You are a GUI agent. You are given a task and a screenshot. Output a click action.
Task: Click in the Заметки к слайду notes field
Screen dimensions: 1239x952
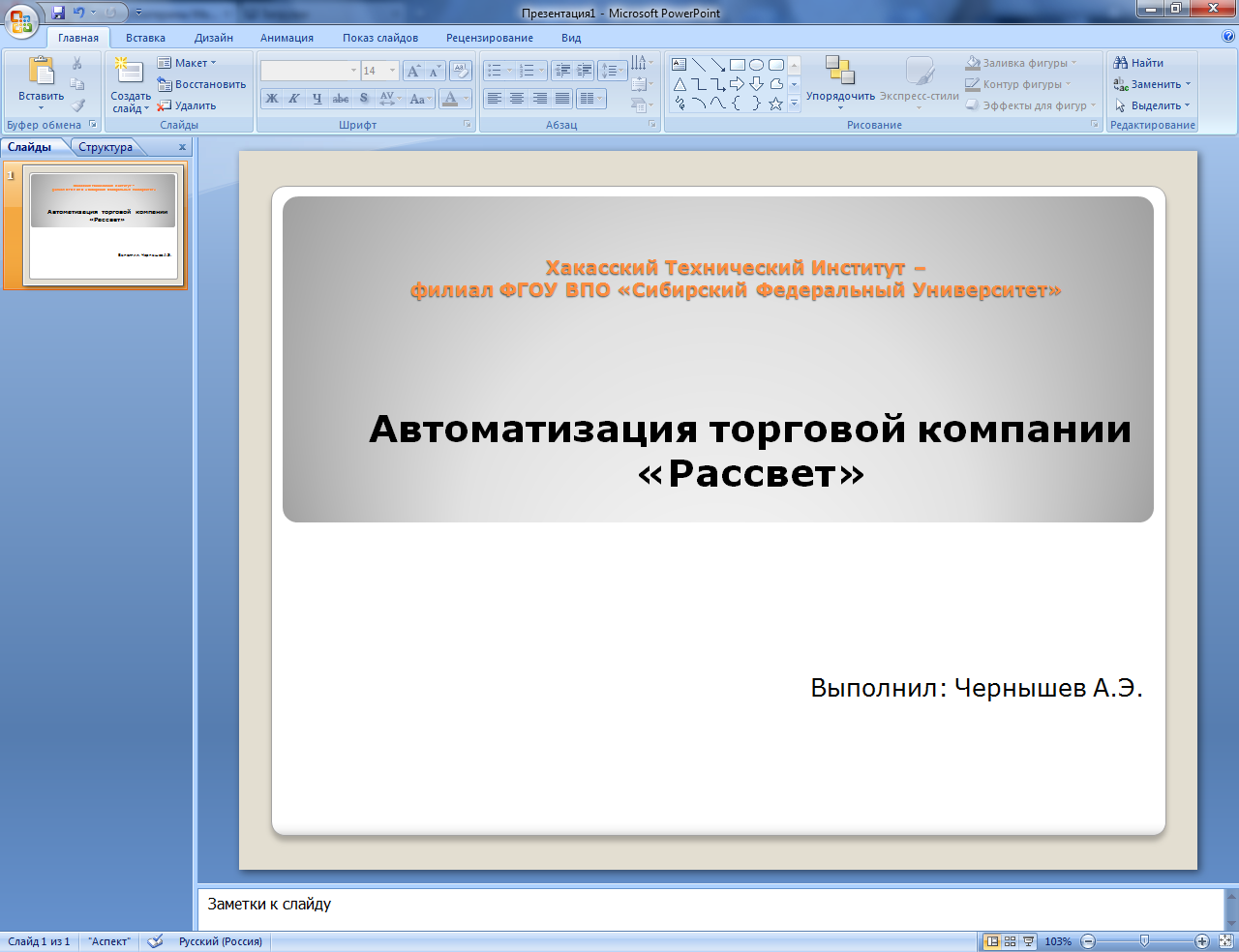[x=710, y=908]
